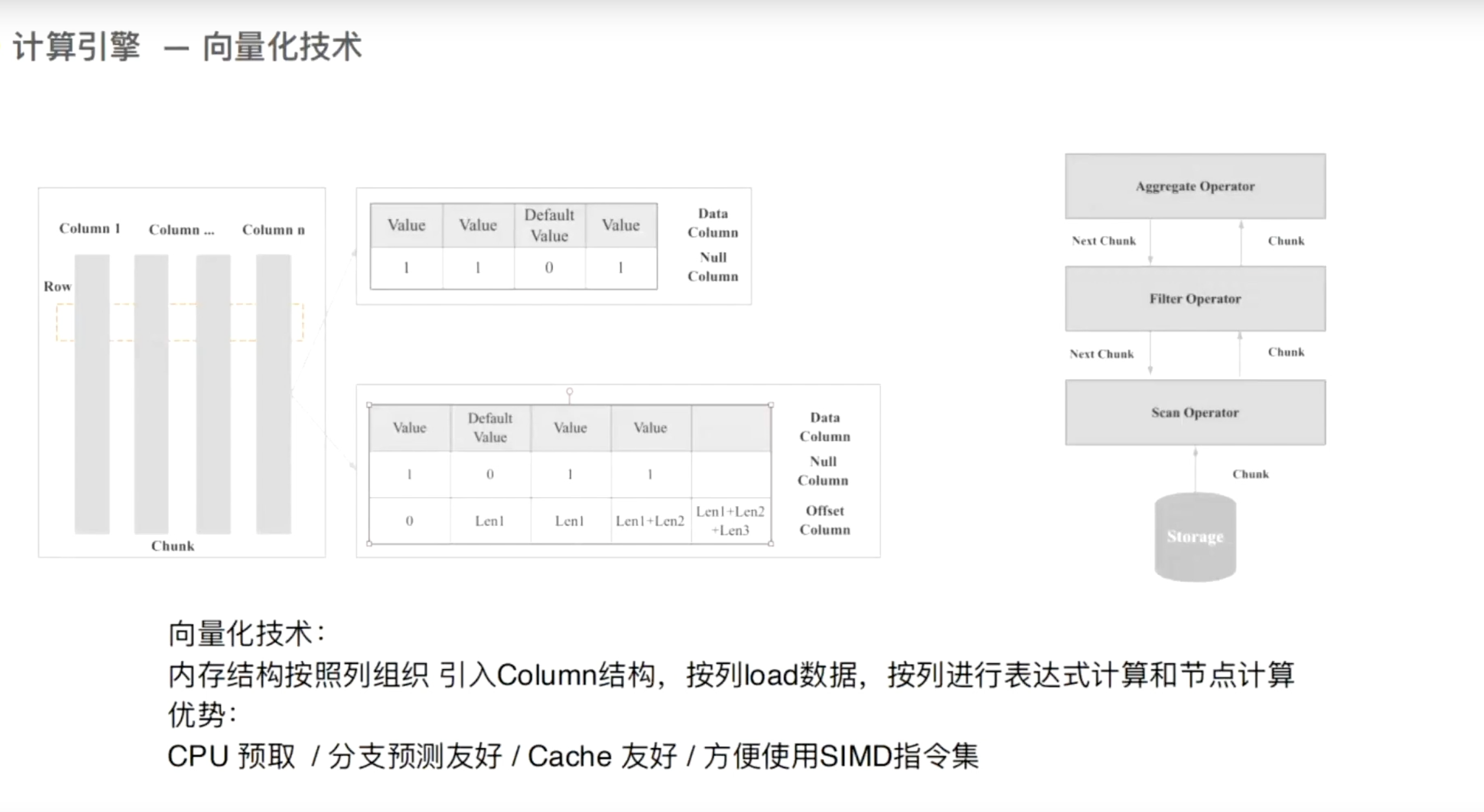Click Next Chunk label below Aggregate Operator
The width and height of the screenshot is (1484, 812).
point(1104,241)
